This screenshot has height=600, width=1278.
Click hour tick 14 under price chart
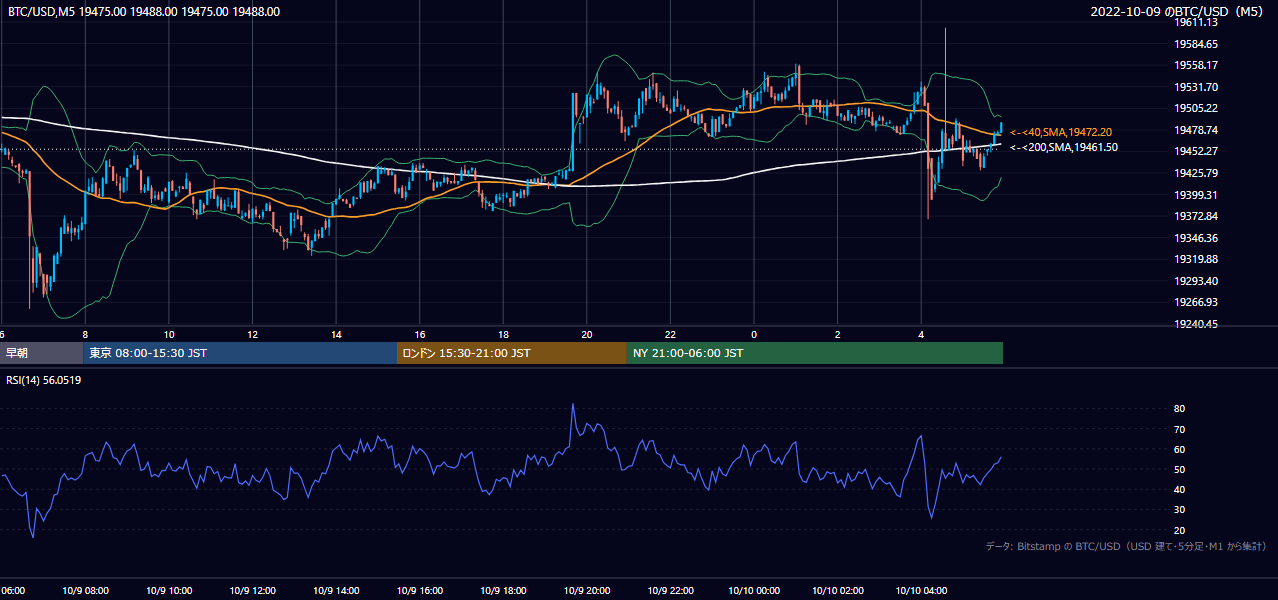pos(336,334)
